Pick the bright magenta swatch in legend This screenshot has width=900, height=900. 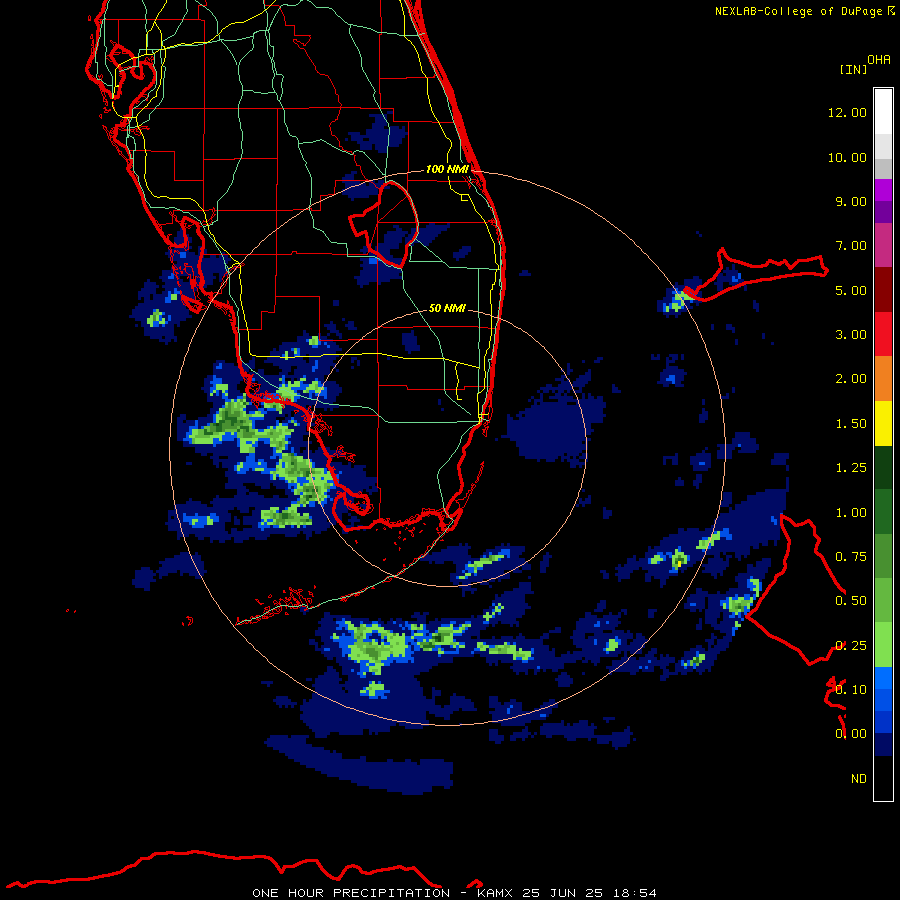(x=883, y=190)
